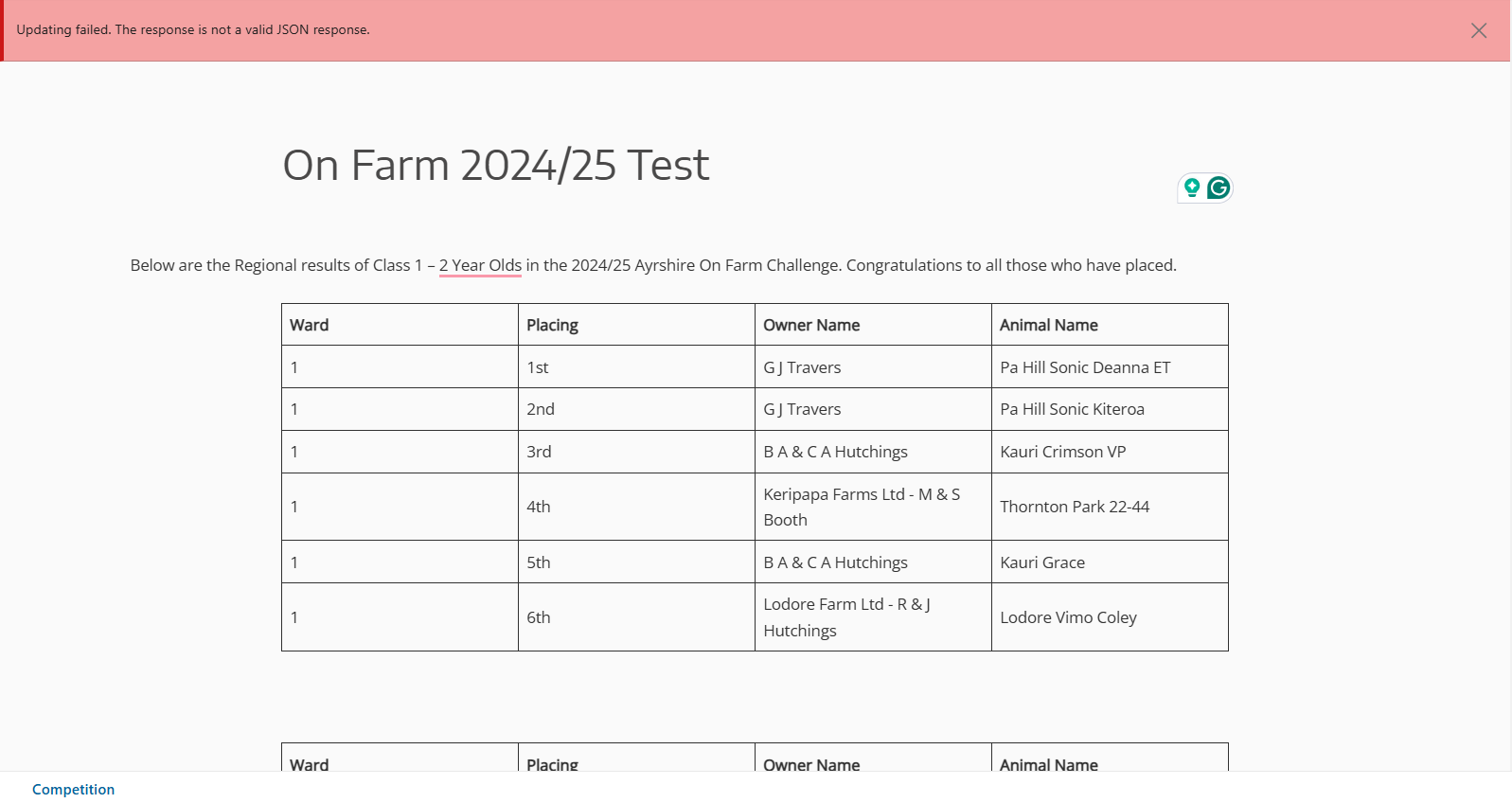Click the Animal Name header in first table
Screen dimensions: 1512x803
(x=1110, y=325)
